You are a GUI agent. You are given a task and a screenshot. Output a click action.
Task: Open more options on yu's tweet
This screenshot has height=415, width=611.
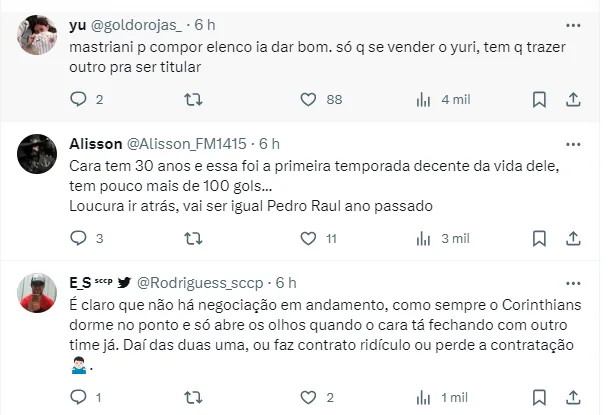pyautogui.click(x=573, y=23)
